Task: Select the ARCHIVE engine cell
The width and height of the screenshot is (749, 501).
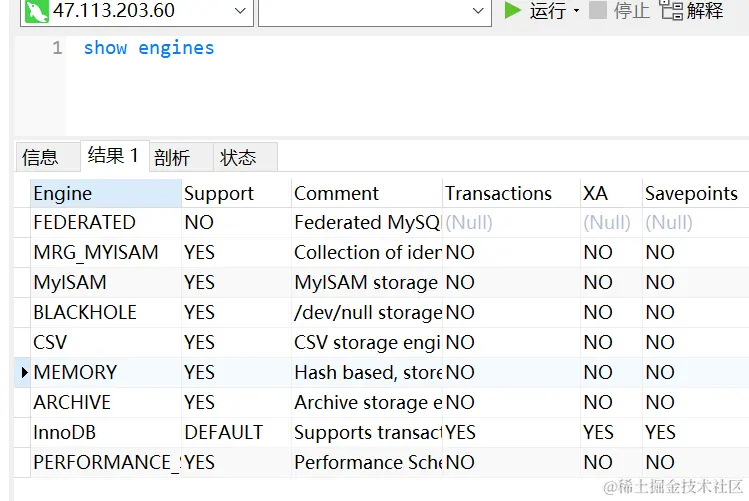Action: pyautogui.click(x=106, y=403)
